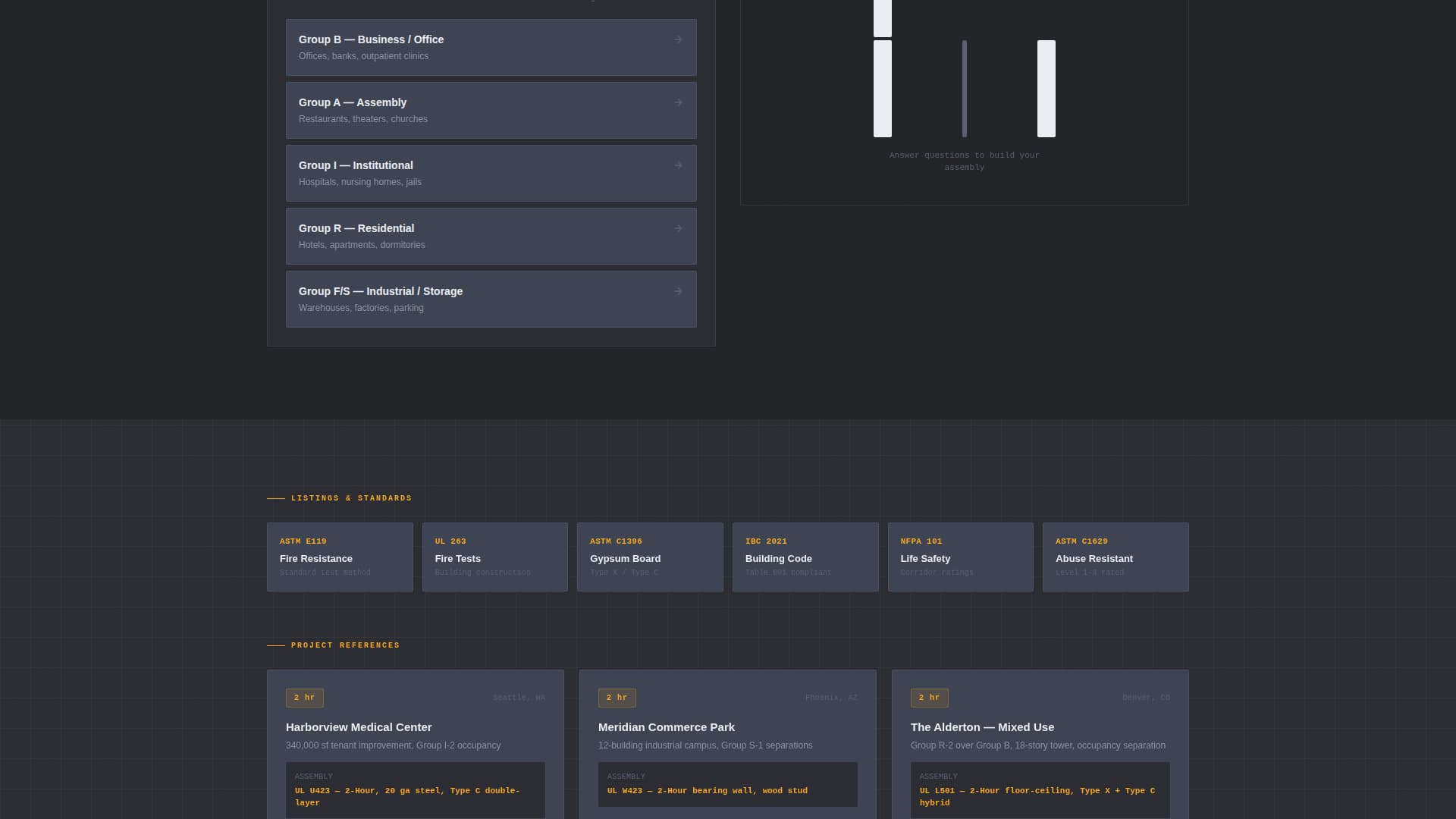Click 2 hr badge on Meridian card

point(617,698)
